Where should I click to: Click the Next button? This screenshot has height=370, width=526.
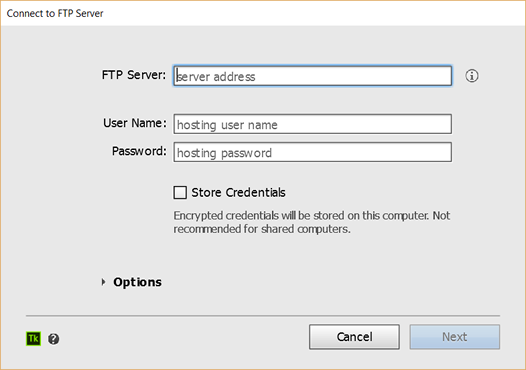[455, 337]
